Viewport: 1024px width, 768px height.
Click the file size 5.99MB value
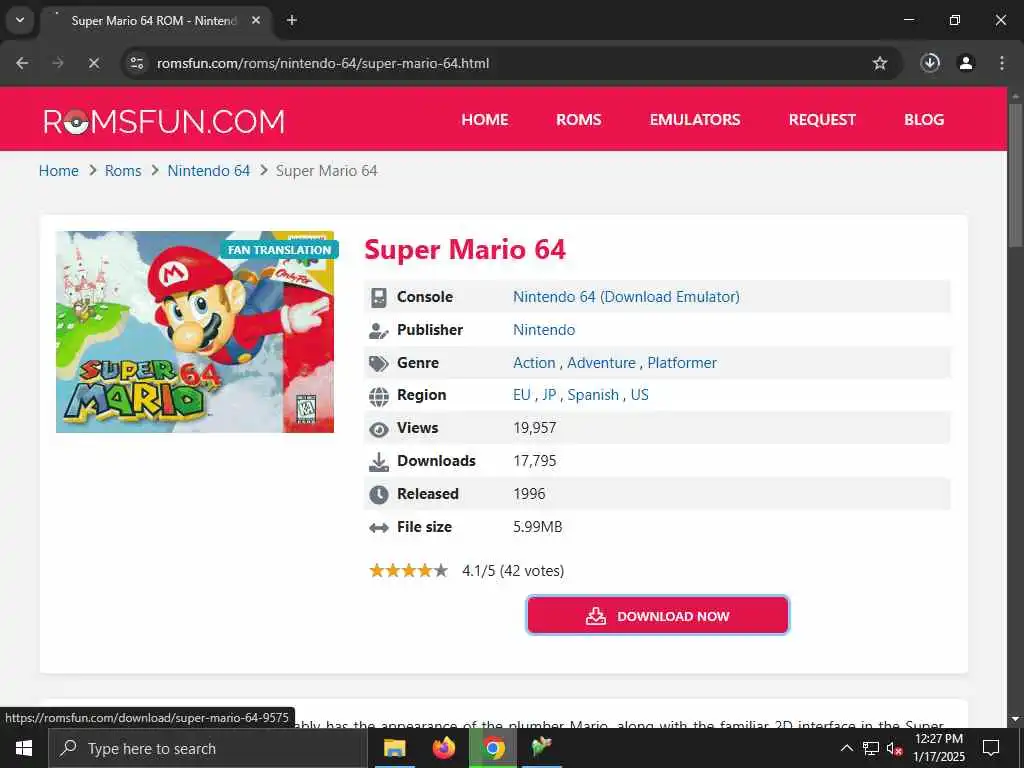537,526
